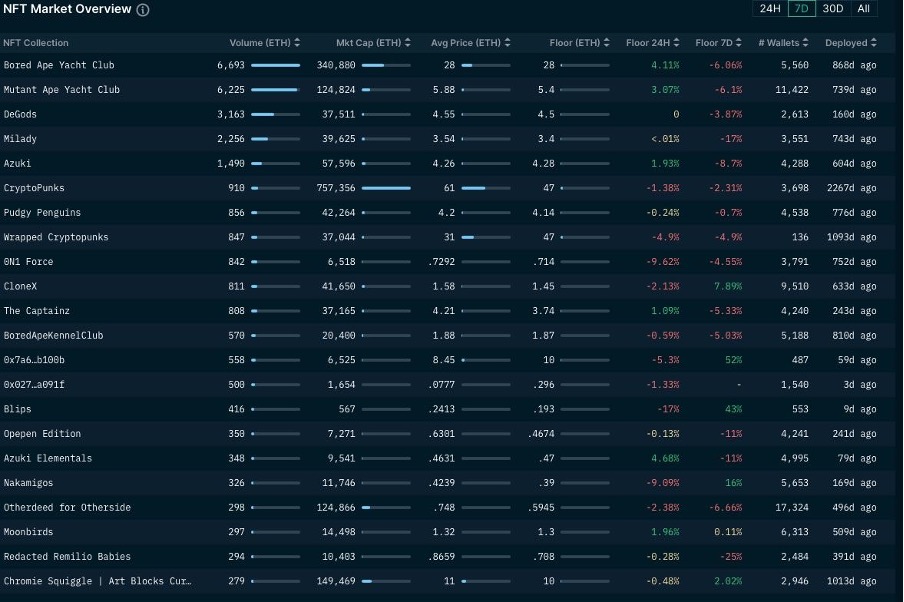Sort by Deployed arrow icon
904x602 pixels.
point(873,43)
